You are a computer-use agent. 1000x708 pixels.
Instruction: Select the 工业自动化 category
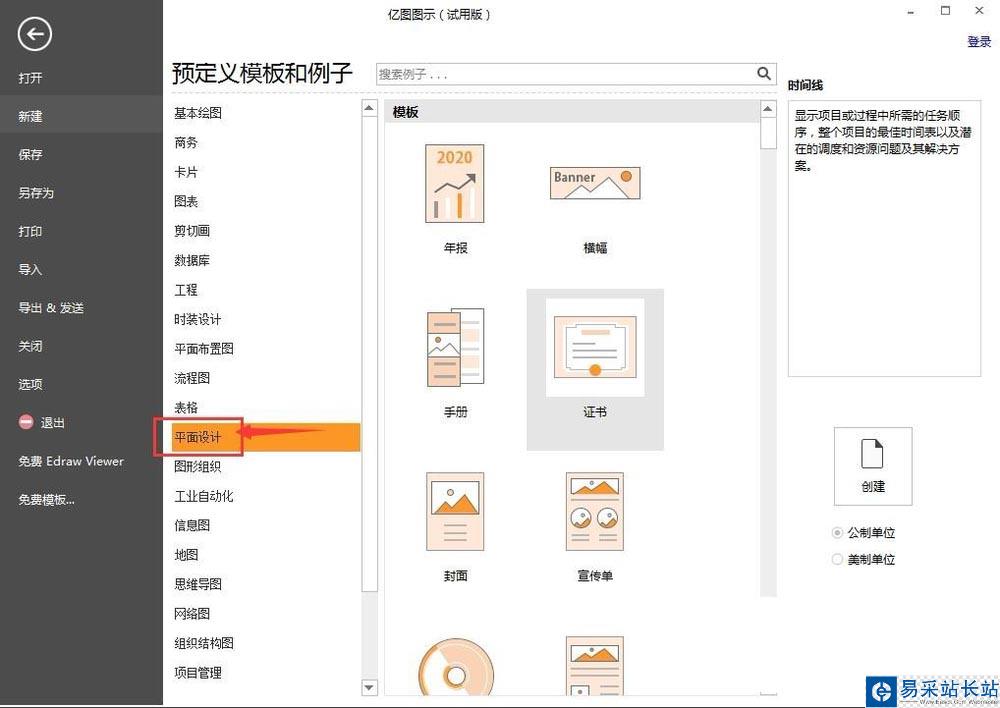204,496
